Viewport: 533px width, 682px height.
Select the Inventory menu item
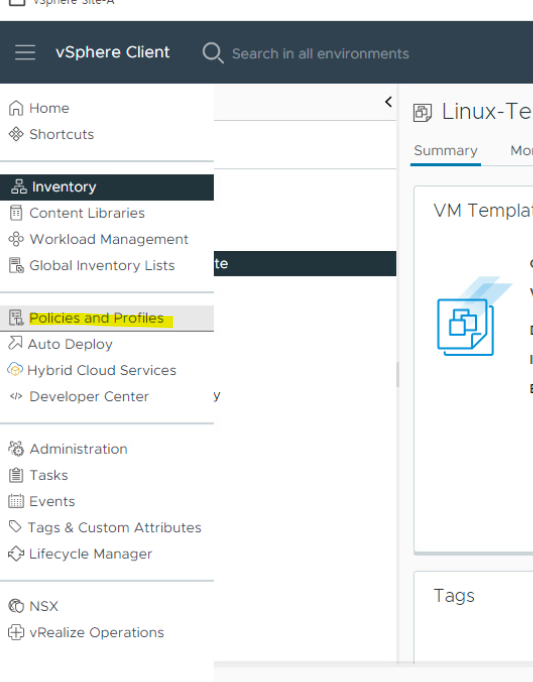[x=107, y=187]
